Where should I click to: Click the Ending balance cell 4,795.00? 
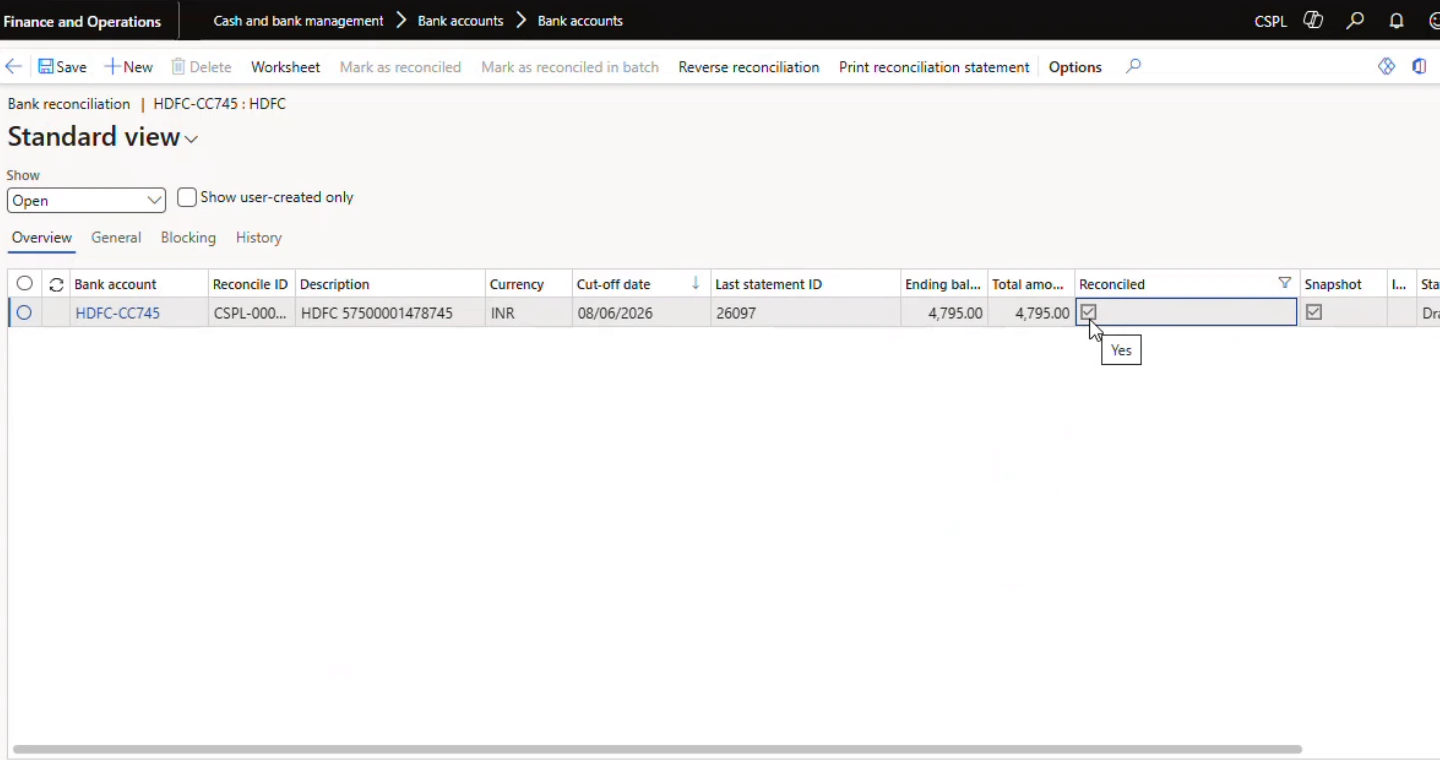tap(944, 313)
